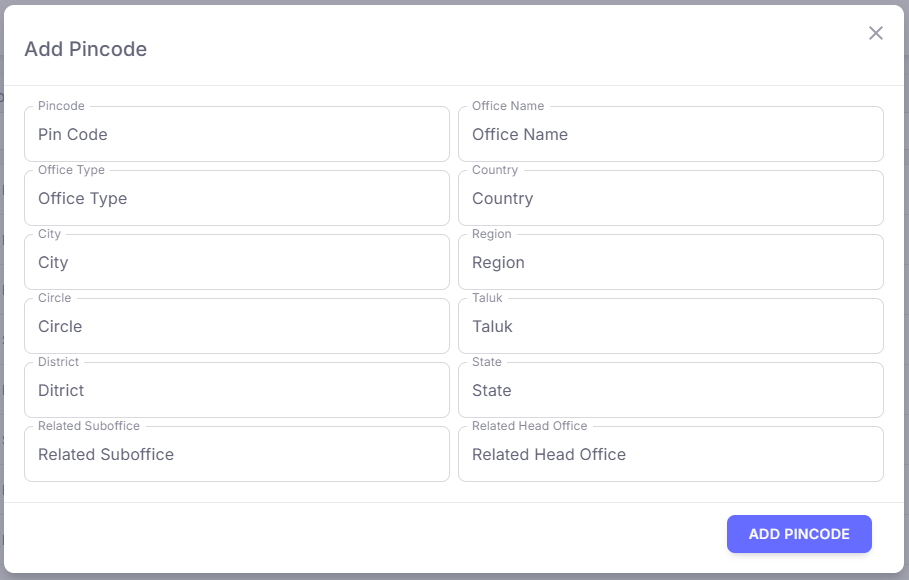Click into the Country field

point(670,199)
